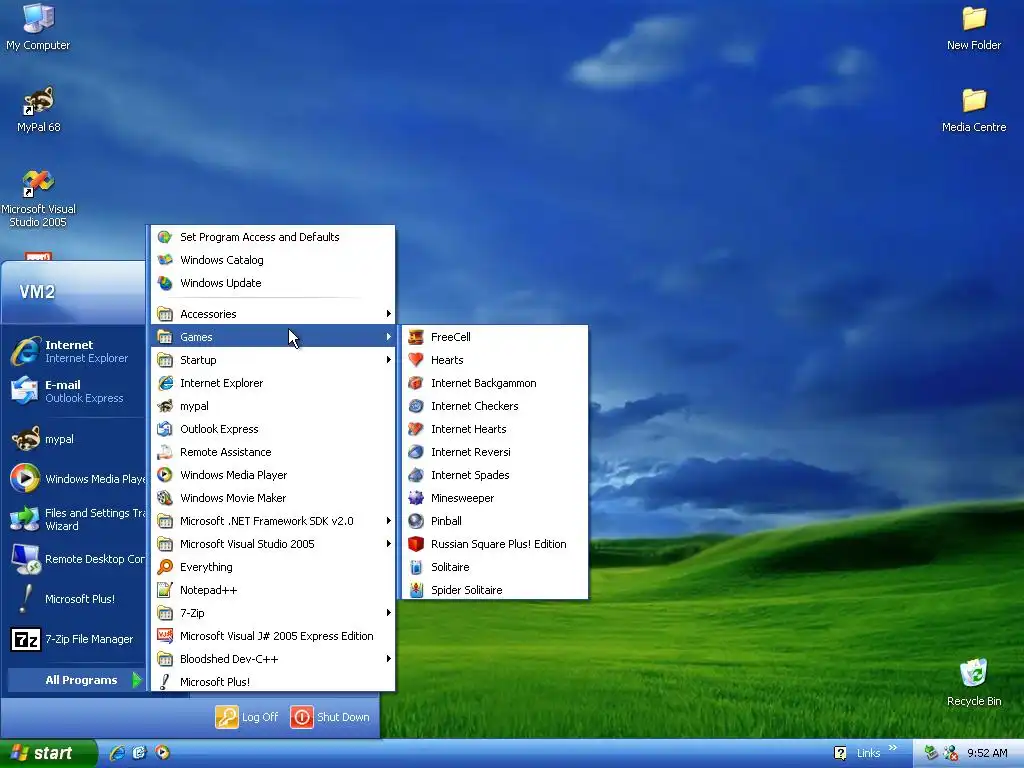Click the Log Off button

(x=247, y=717)
